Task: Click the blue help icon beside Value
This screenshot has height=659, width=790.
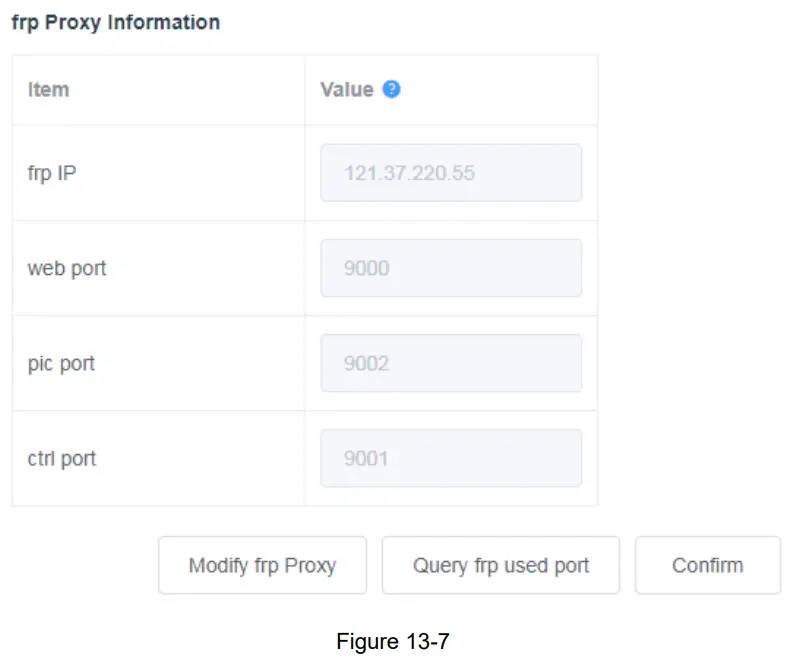Action: (392, 89)
